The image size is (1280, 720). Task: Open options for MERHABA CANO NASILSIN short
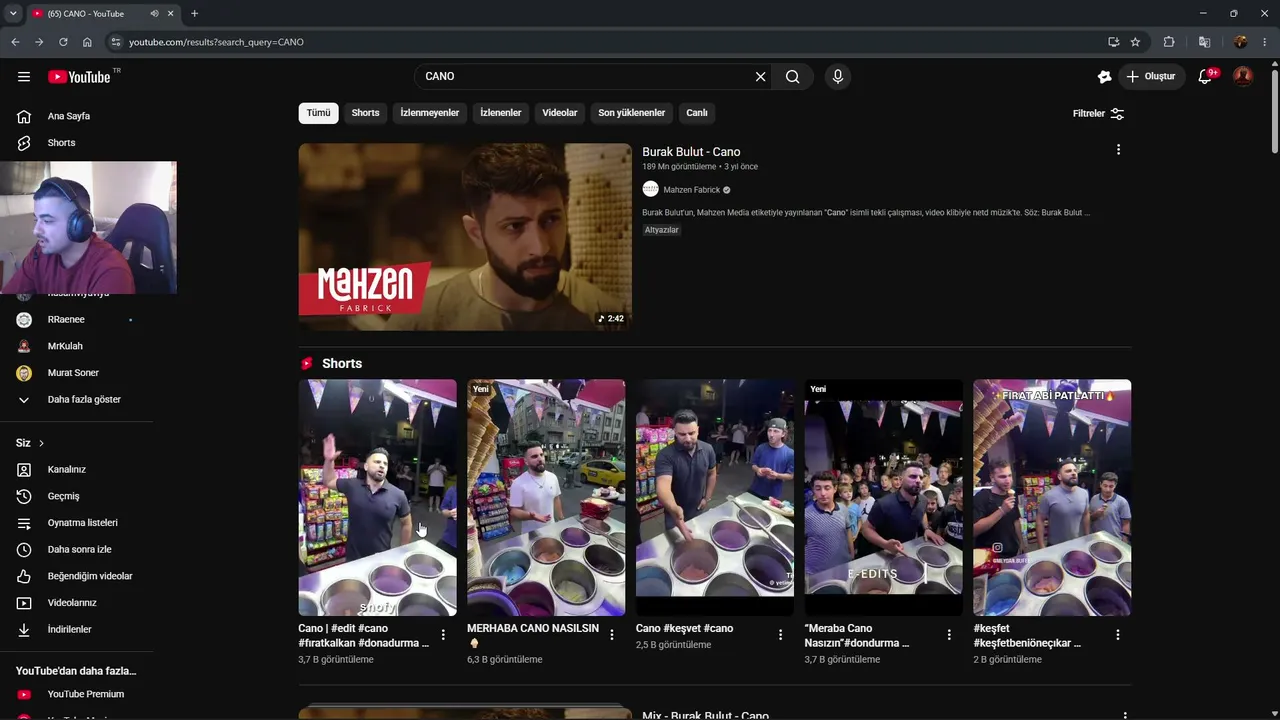click(x=612, y=635)
